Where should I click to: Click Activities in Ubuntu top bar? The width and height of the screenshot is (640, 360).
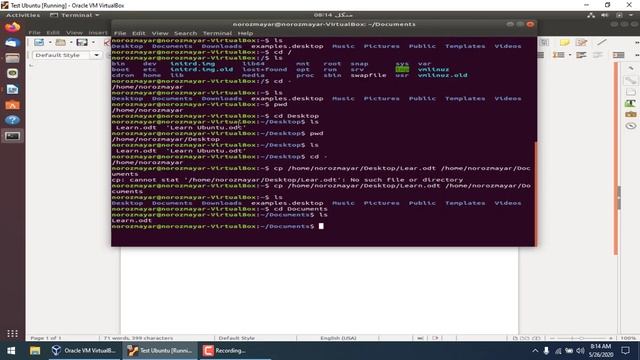(x=23, y=15)
